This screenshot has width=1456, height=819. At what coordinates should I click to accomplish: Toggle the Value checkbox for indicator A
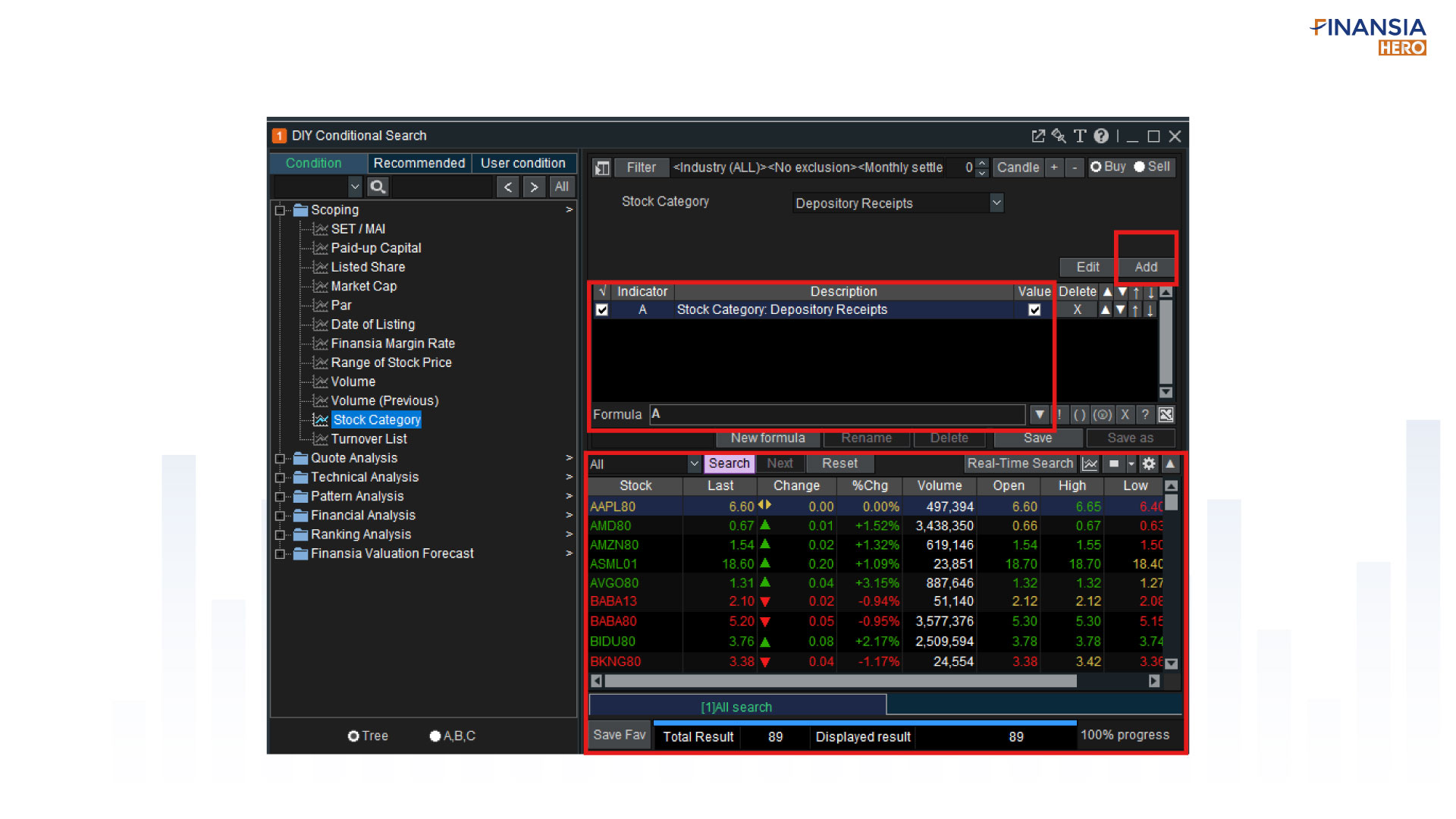1034,310
